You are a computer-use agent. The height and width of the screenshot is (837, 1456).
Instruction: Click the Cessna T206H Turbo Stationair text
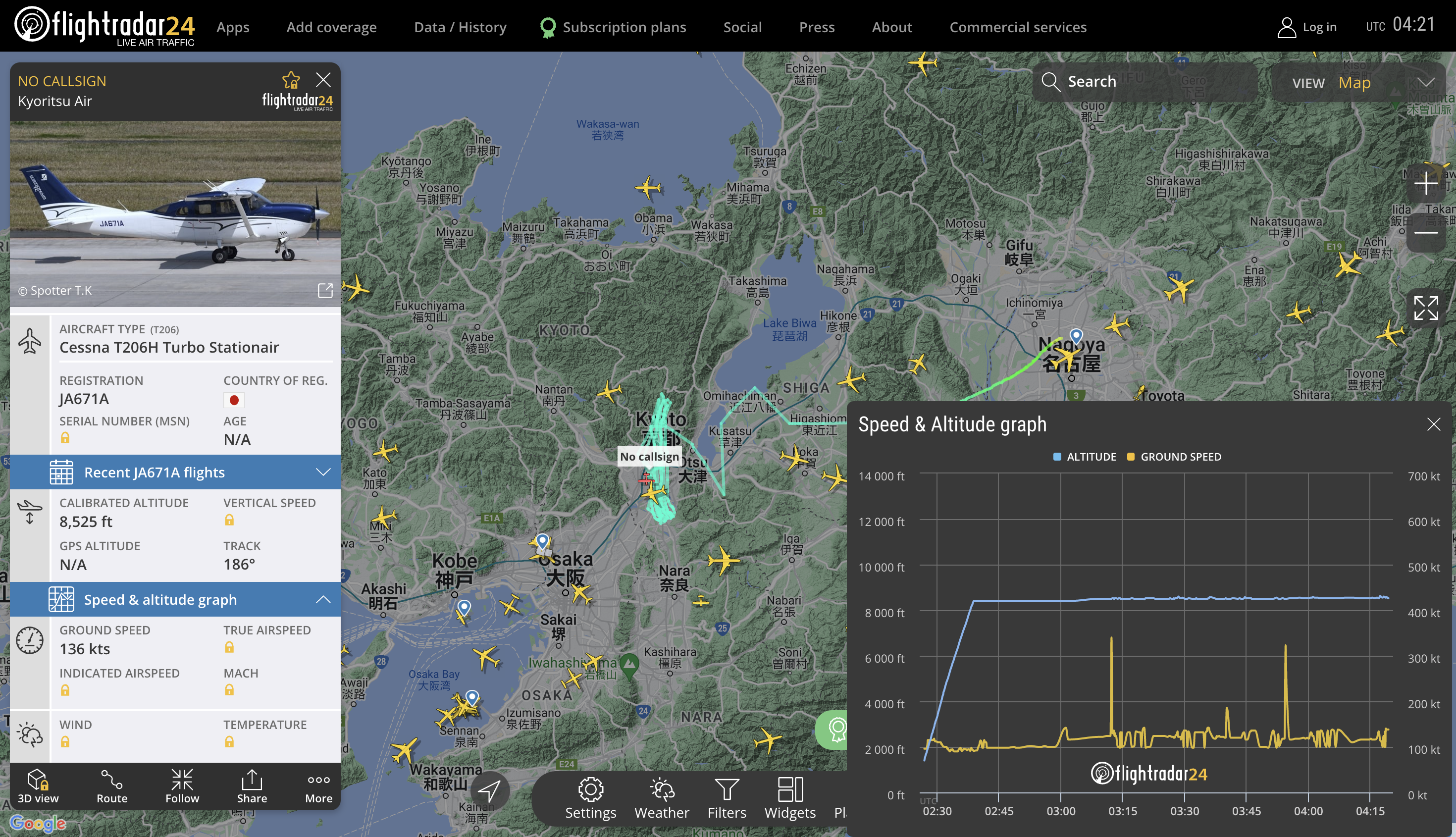169,347
